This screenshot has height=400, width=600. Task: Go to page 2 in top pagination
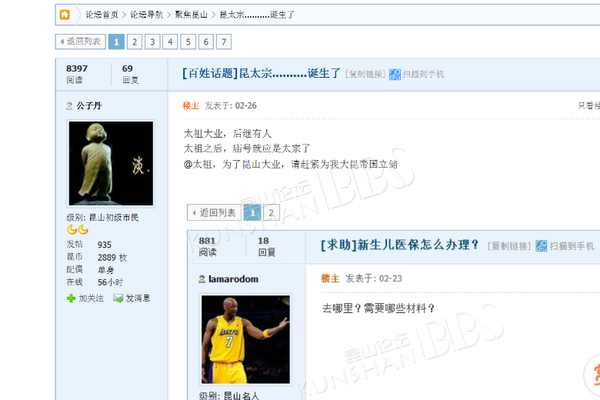tap(134, 42)
